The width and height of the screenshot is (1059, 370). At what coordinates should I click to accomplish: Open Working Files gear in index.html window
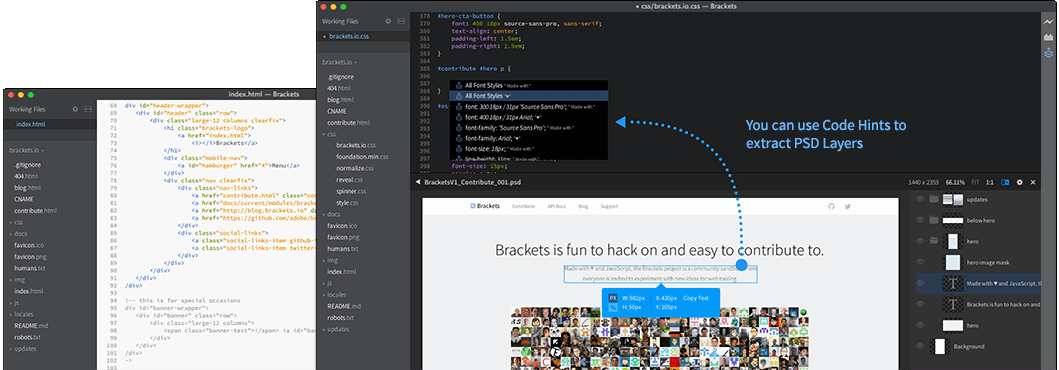(75, 109)
